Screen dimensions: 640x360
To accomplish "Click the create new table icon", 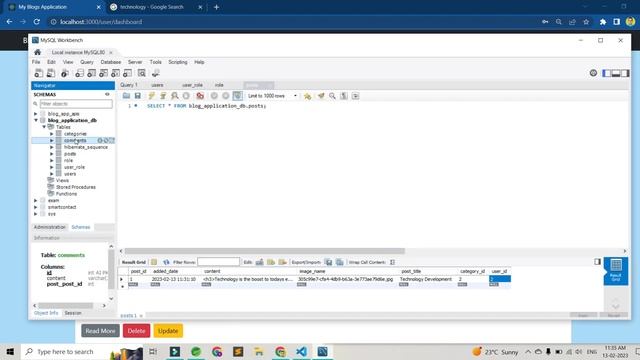I will (91, 73).
